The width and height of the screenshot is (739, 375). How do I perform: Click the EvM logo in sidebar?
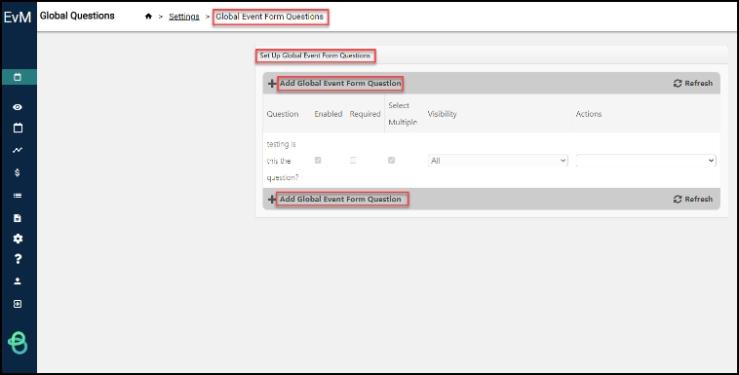[17, 17]
